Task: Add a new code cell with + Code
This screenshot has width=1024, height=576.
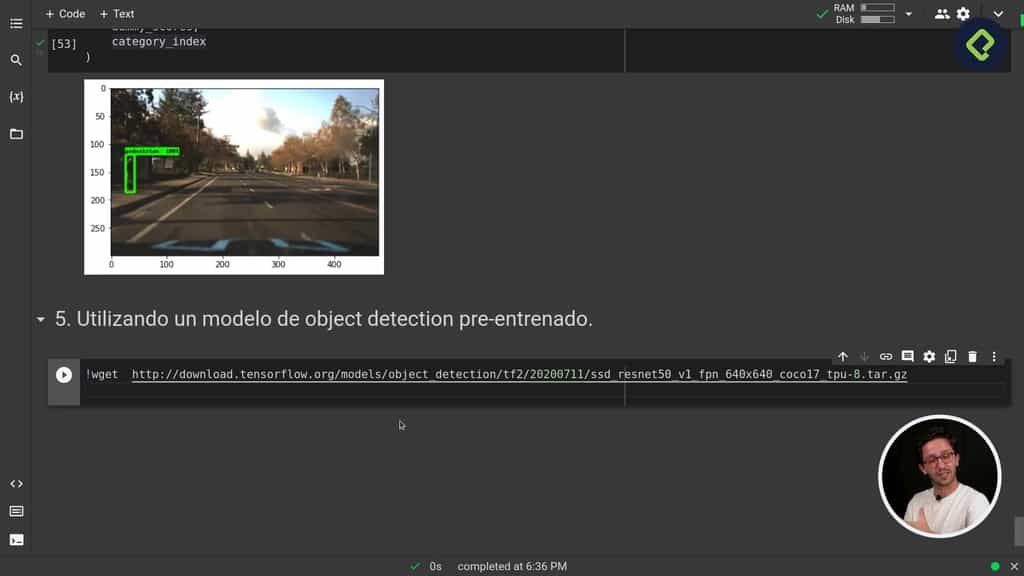Action: 63,14
